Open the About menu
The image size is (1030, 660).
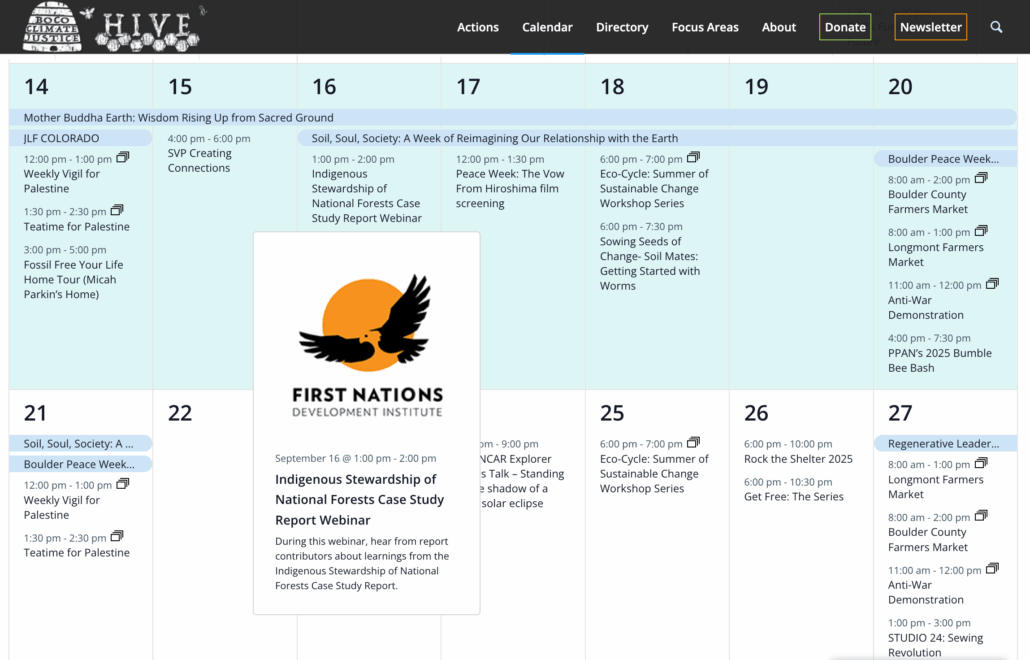pos(778,27)
